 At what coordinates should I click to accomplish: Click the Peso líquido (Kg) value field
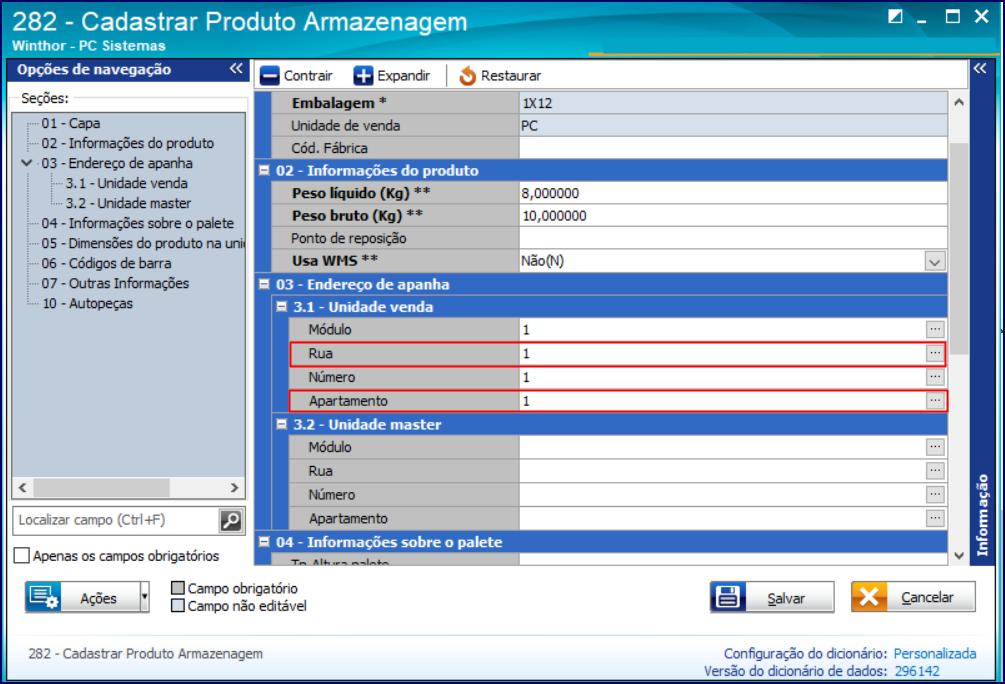pyautogui.click(x=733, y=193)
